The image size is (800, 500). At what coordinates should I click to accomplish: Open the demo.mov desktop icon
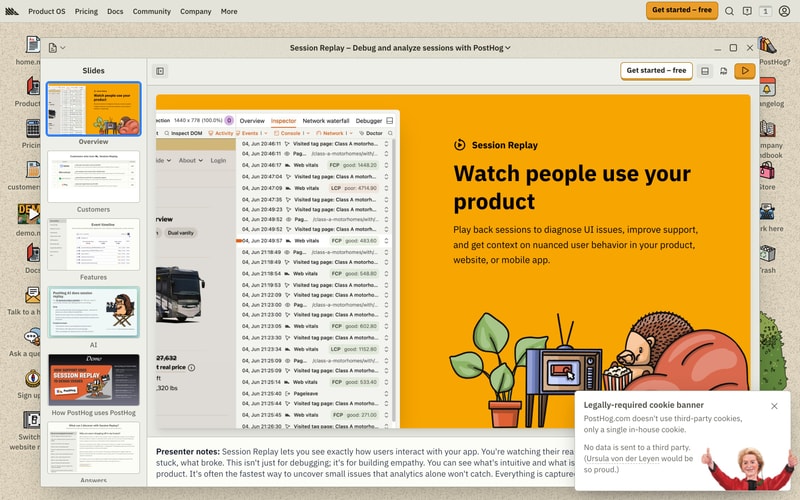(29, 219)
